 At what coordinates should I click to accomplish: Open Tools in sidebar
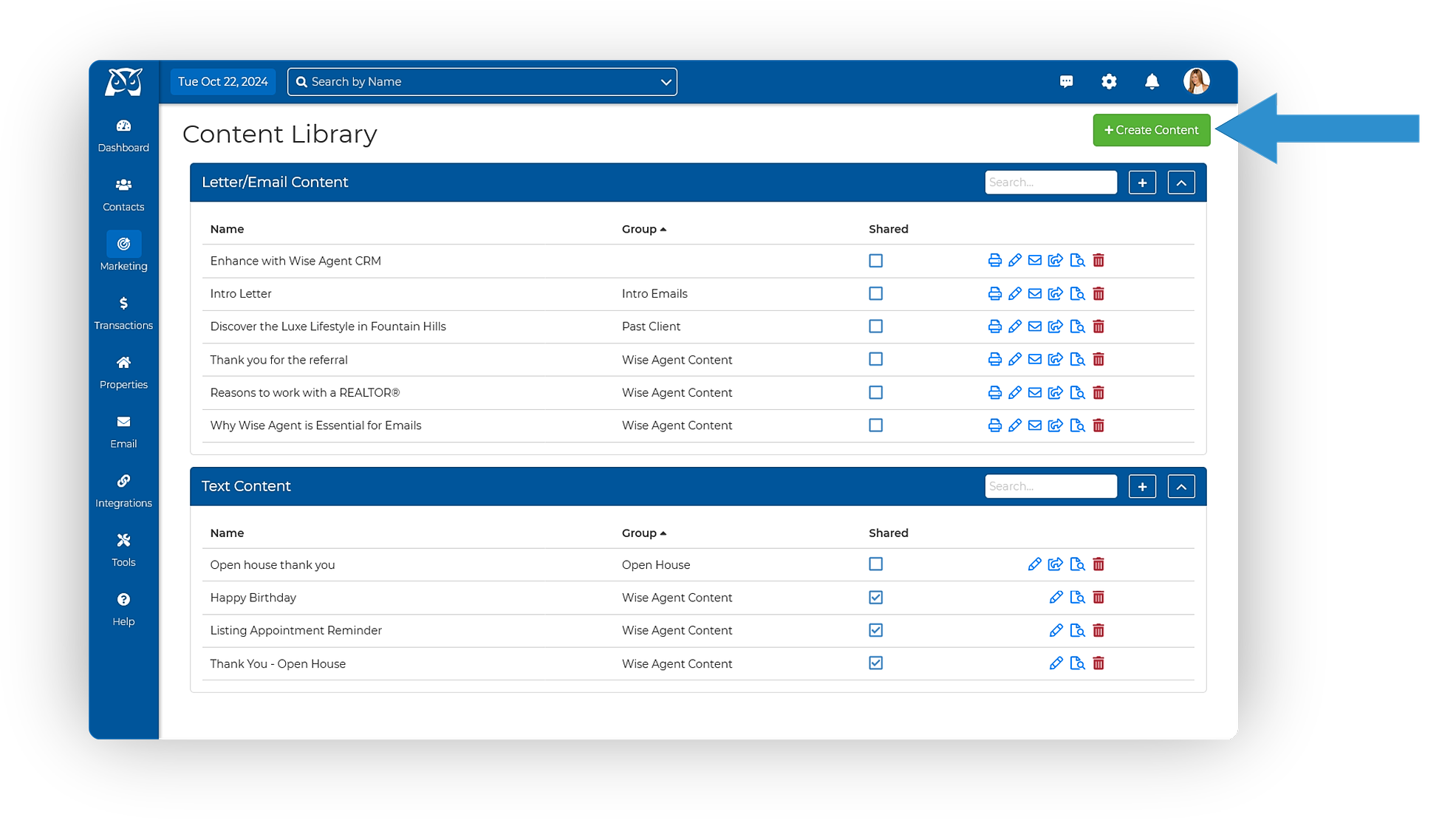[x=123, y=550]
